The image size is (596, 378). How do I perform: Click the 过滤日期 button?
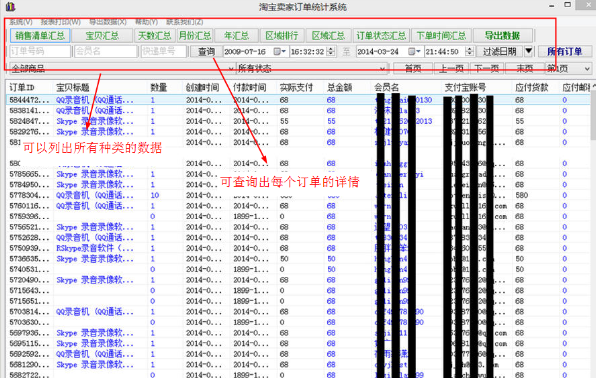(499, 51)
